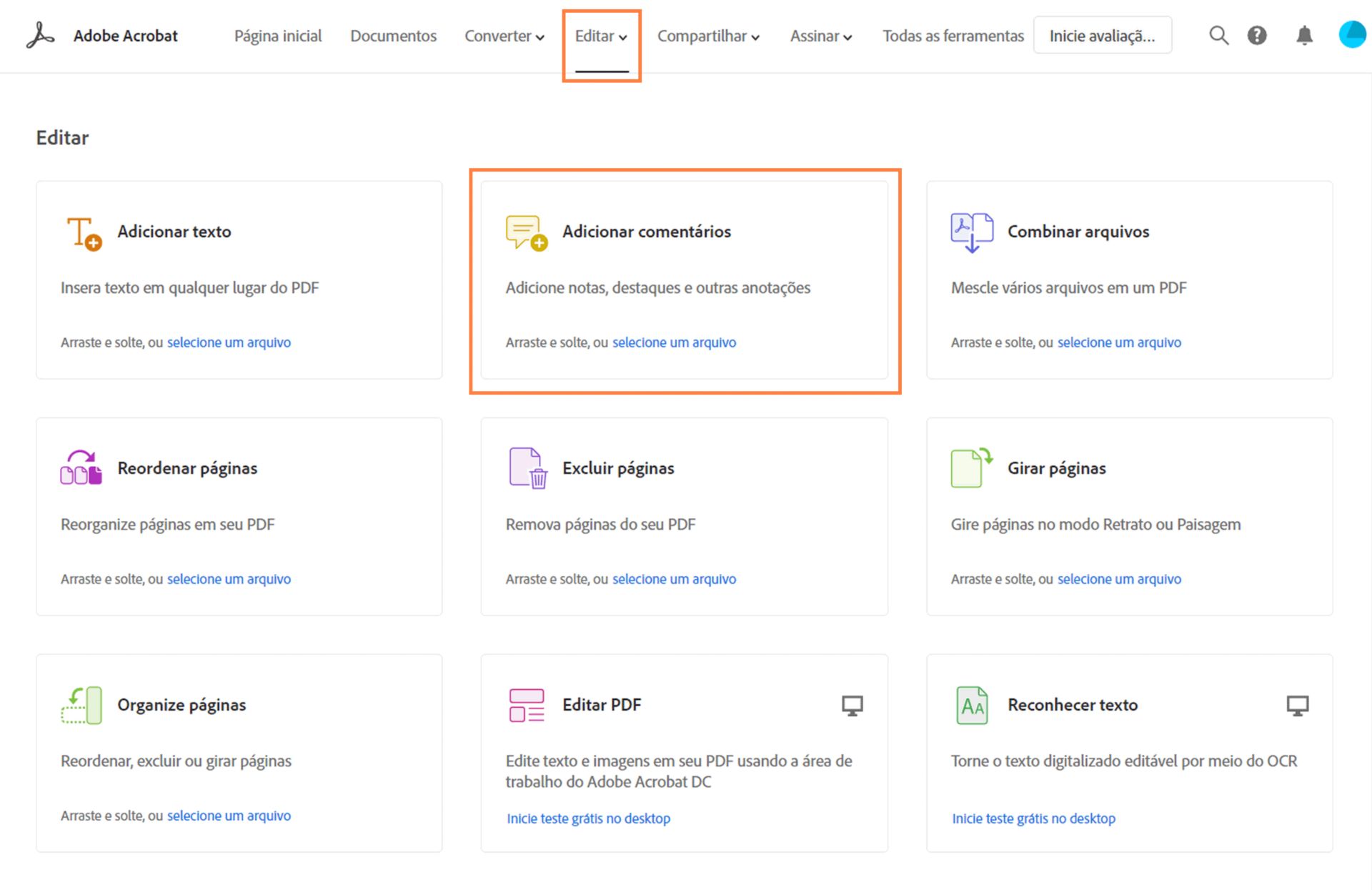Click the Reconhecer texto OCR icon
Screen dimensions: 1372x890
(972, 705)
